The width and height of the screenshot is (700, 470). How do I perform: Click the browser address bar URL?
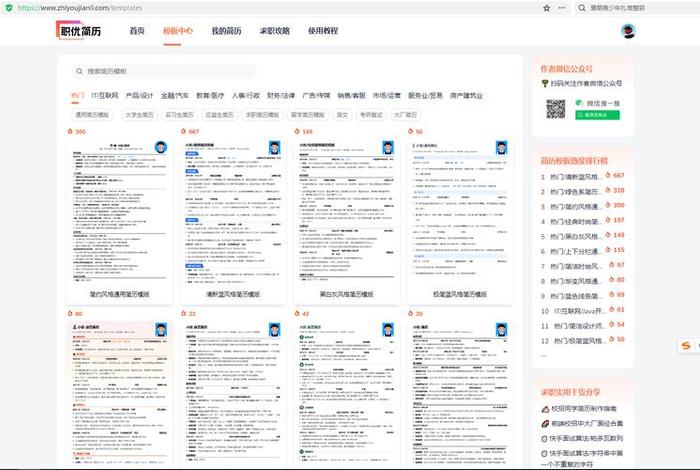[80, 8]
